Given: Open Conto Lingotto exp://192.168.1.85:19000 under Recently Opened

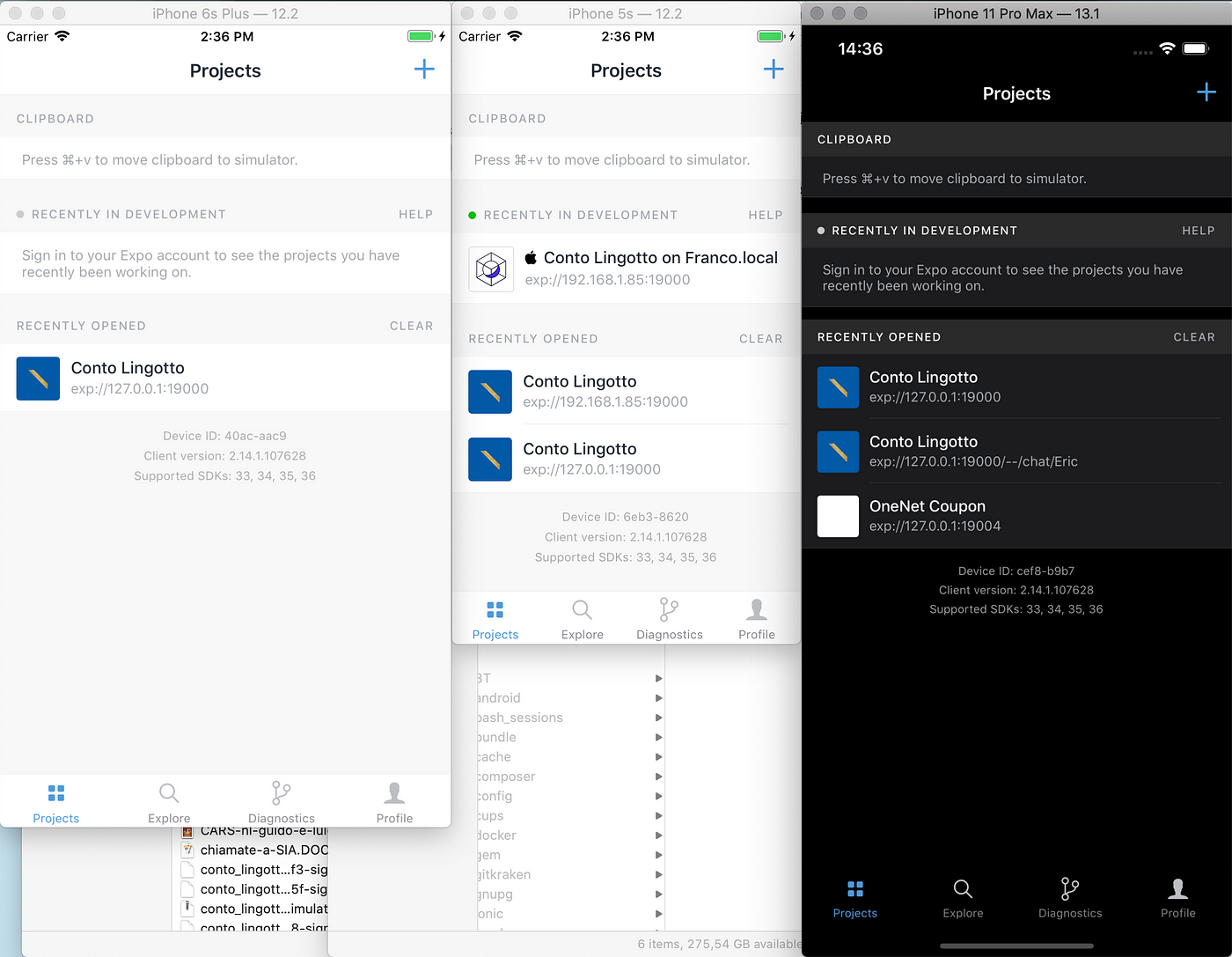Looking at the screenshot, I should (x=627, y=391).
